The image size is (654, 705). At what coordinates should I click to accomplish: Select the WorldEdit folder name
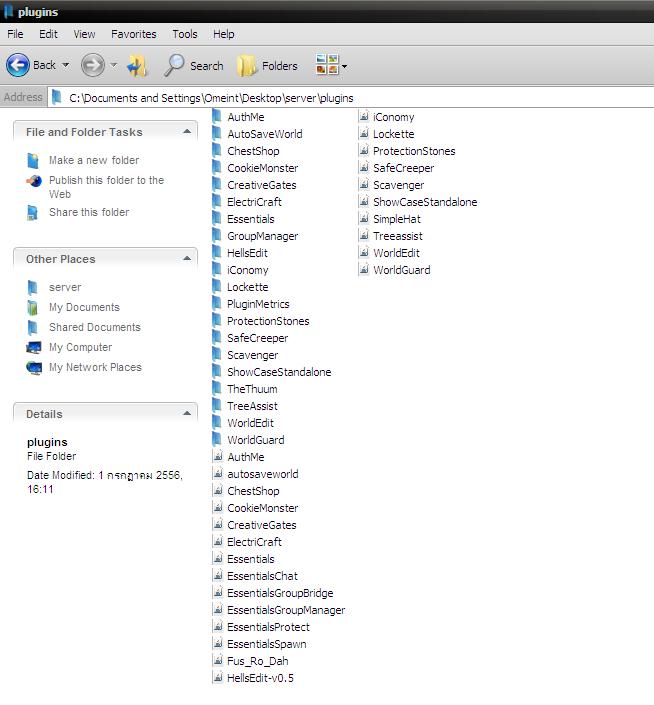(x=250, y=423)
